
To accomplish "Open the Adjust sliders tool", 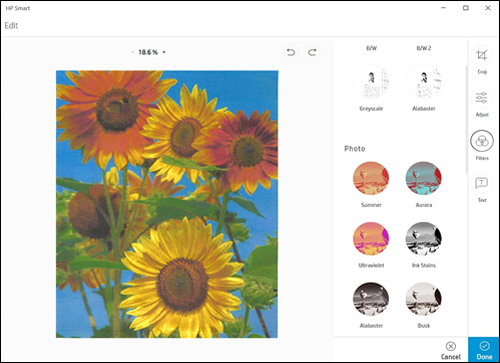I will [482, 98].
